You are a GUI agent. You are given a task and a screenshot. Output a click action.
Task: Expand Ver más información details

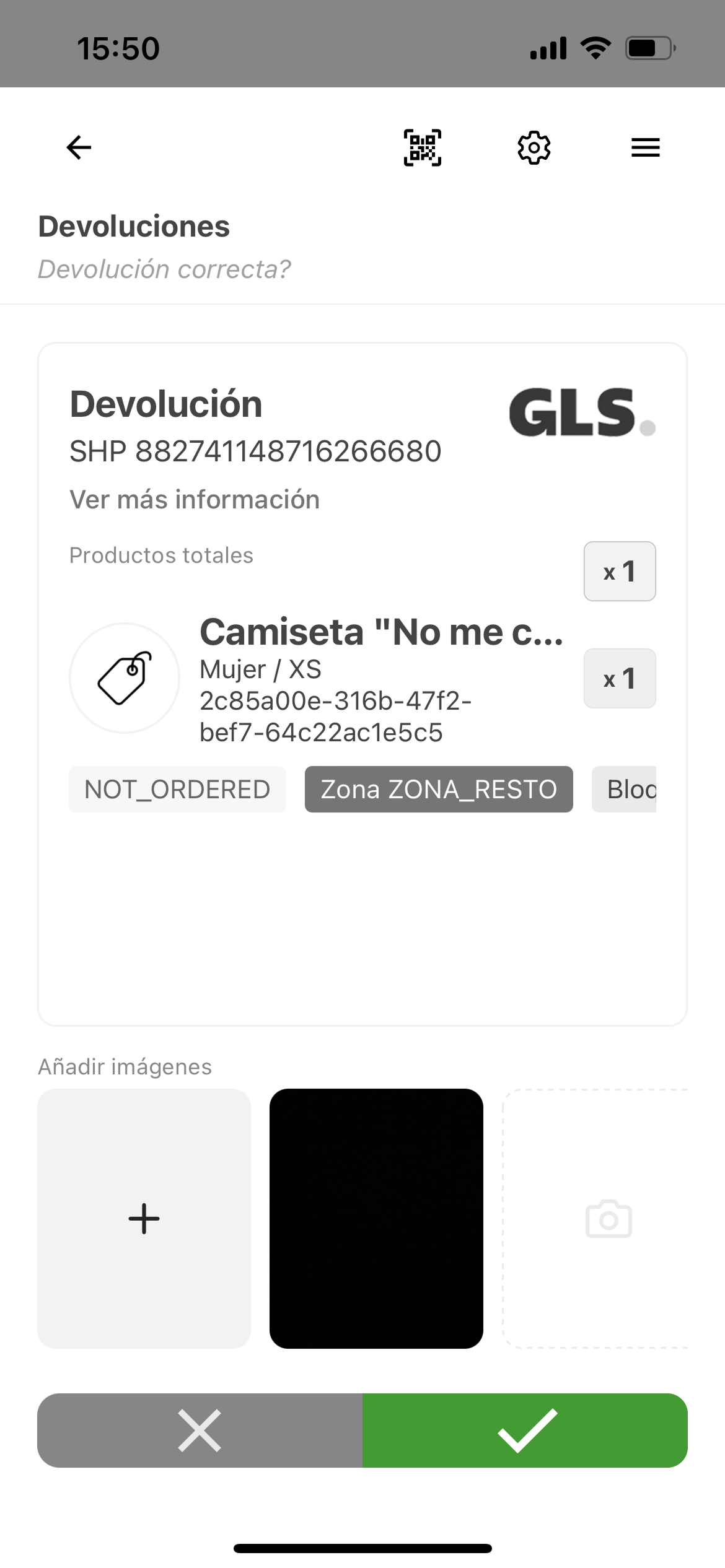coord(195,499)
